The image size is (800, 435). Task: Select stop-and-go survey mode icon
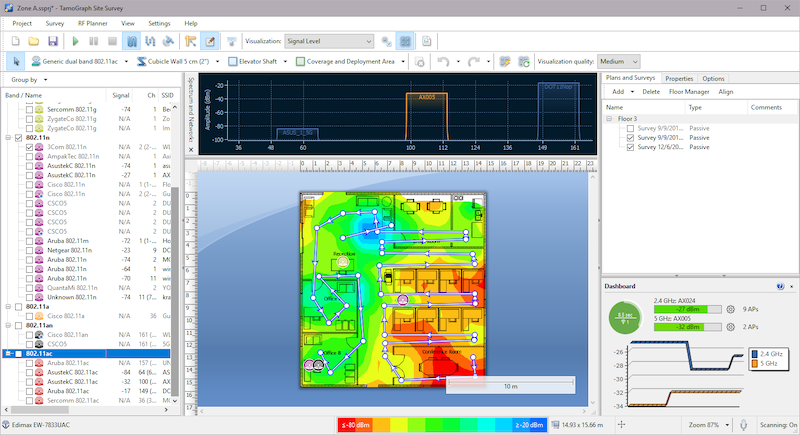point(150,41)
